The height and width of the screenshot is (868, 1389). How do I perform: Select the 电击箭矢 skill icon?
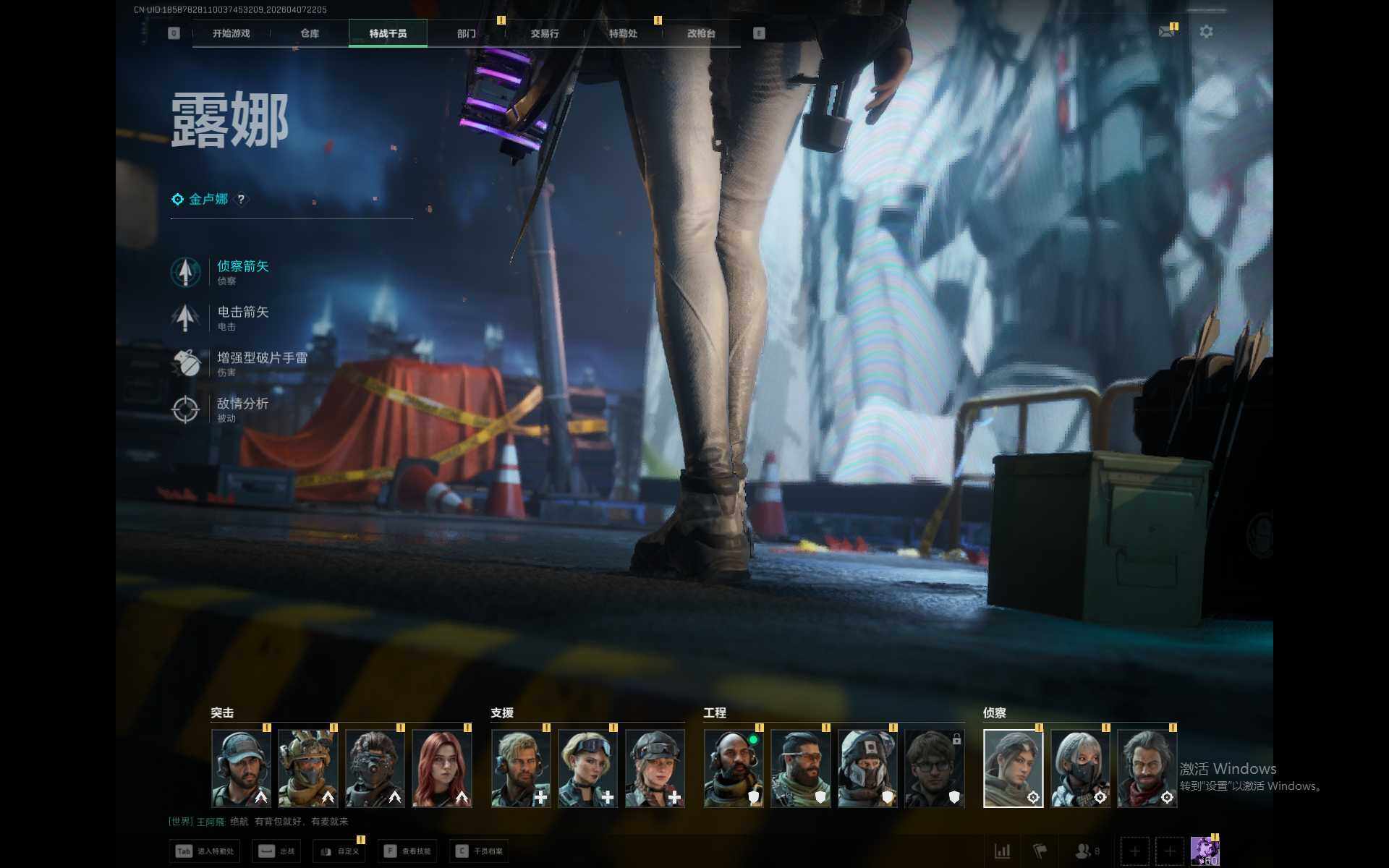point(185,318)
